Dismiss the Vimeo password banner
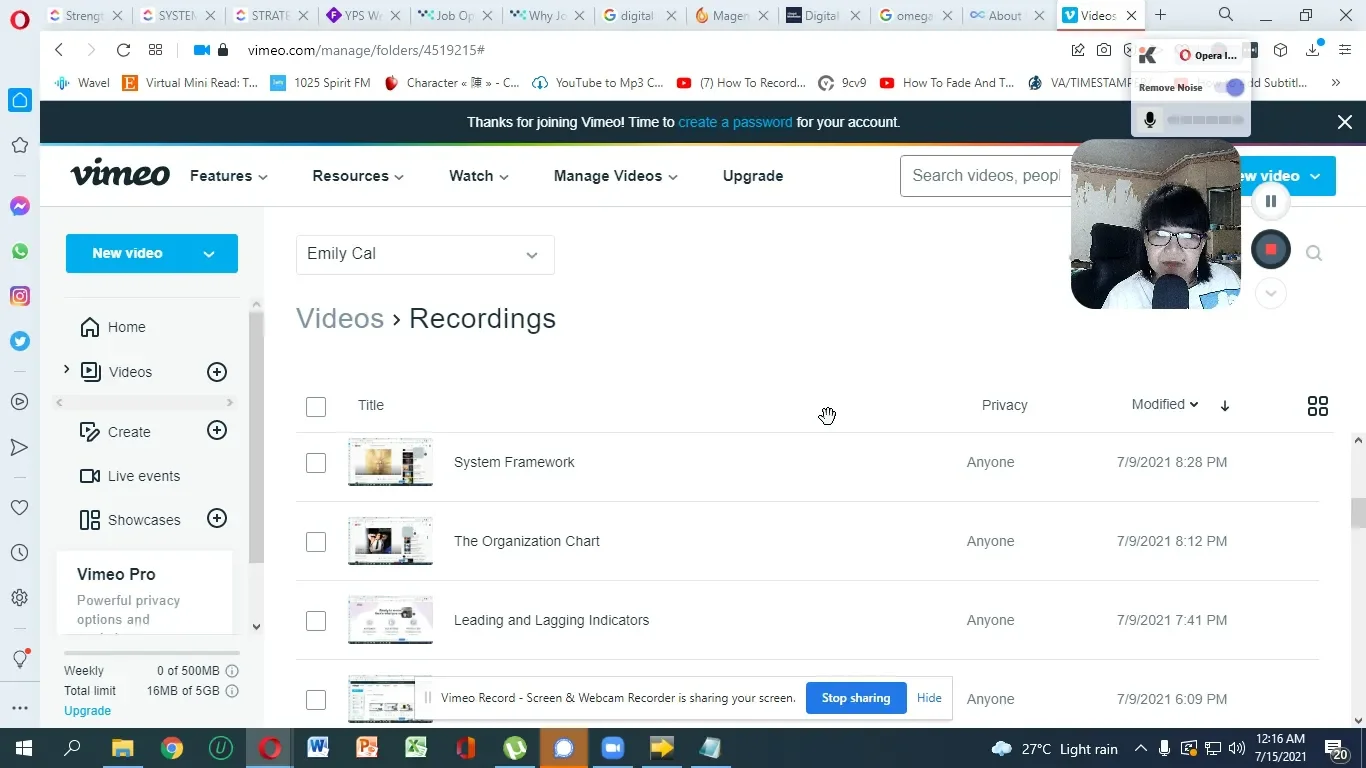 point(1345,122)
